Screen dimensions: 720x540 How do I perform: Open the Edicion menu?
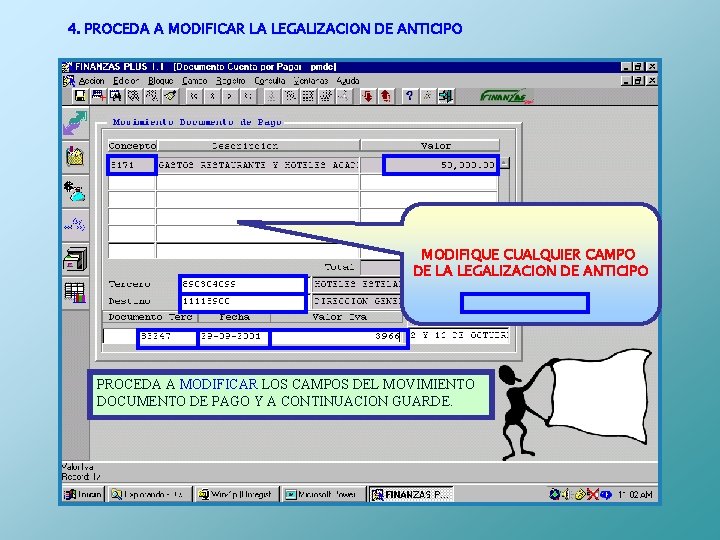[126, 81]
